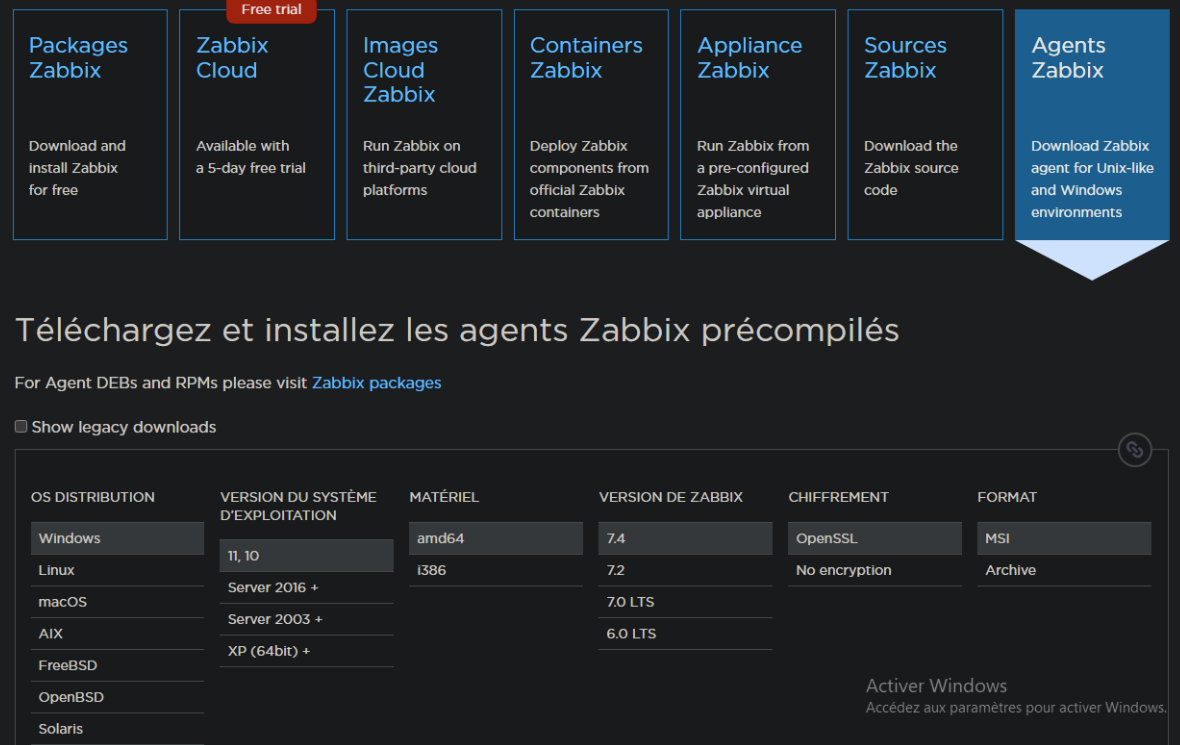Choose i386 hardware option

pyautogui.click(x=432, y=570)
